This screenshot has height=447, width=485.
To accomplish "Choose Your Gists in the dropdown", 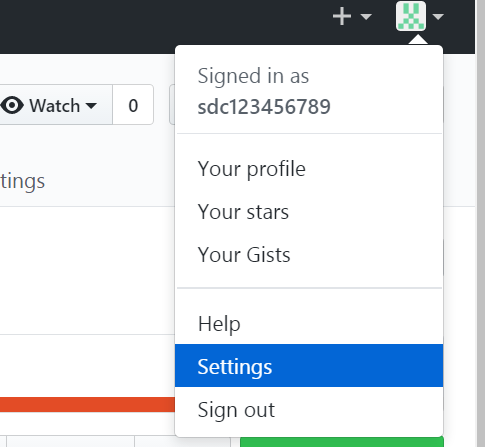I will tap(309, 255).
